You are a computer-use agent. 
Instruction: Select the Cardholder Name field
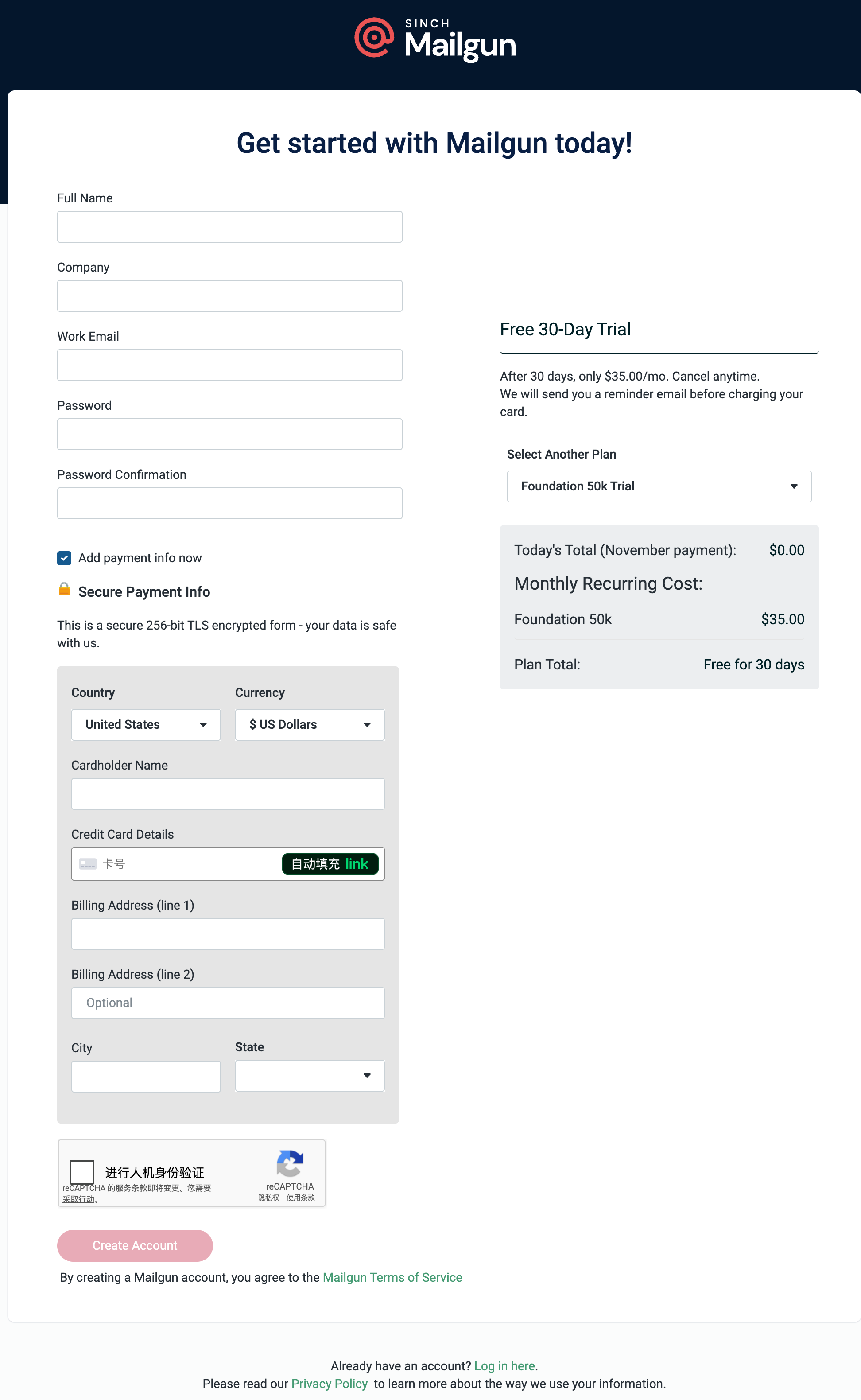click(x=228, y=794)
